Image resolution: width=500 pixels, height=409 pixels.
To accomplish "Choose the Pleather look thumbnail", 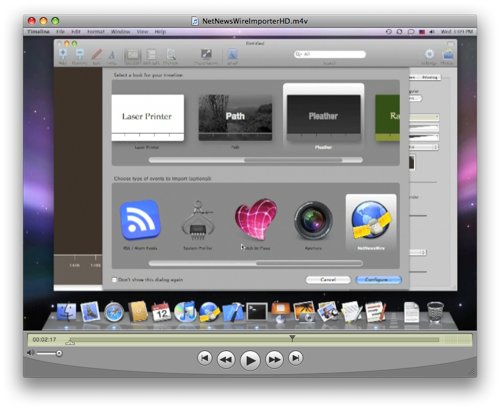I will pos(323,118).
